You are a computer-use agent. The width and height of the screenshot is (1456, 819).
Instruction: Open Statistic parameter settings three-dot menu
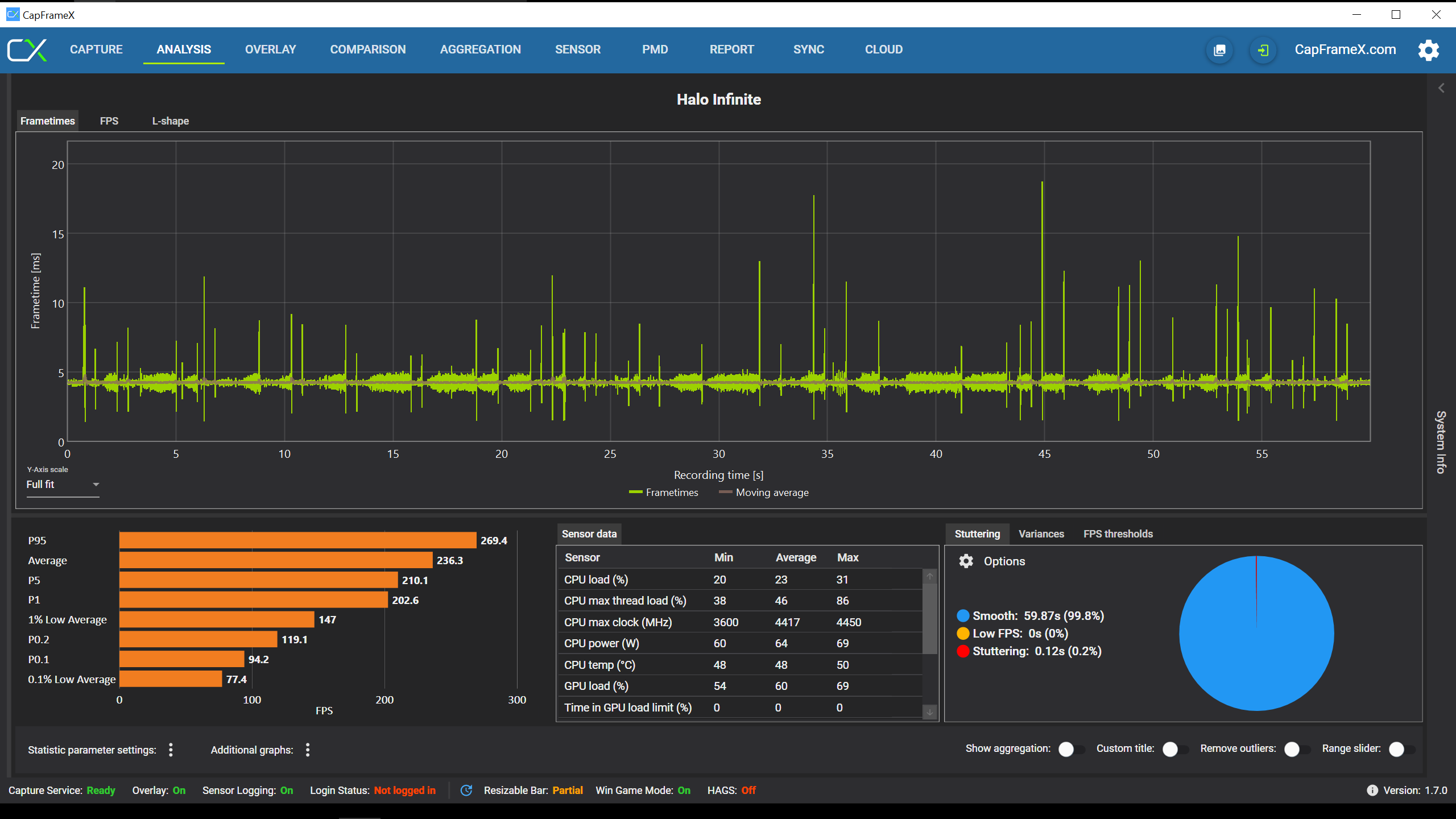[171, 750]
